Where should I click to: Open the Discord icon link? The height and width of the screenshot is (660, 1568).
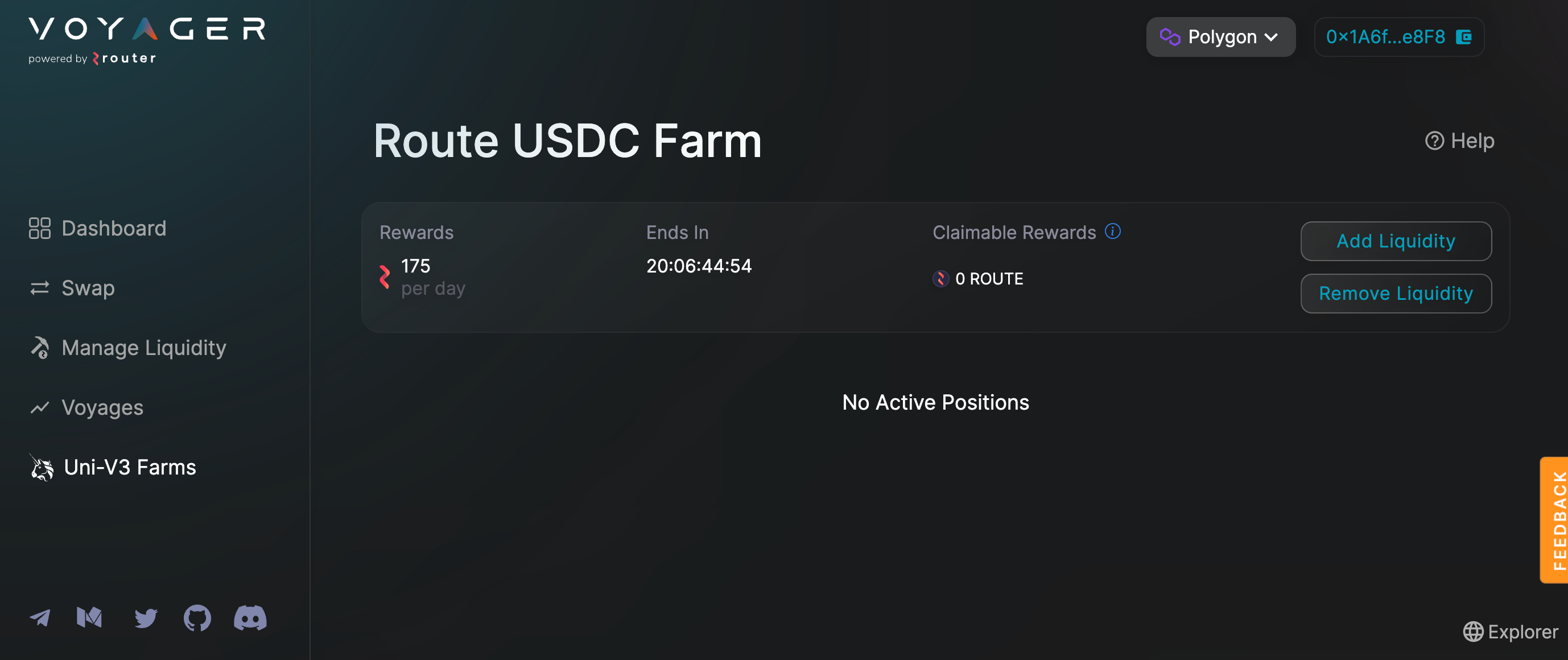tap(250, 618)
